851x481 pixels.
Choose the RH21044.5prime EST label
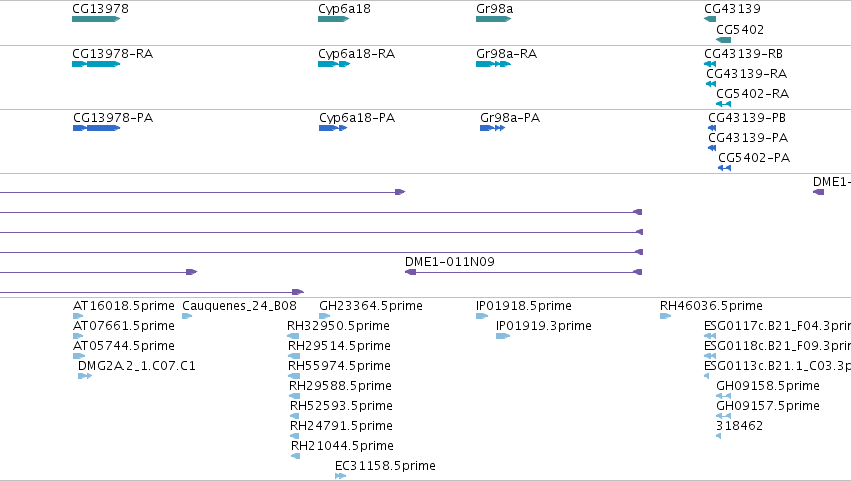342,446
